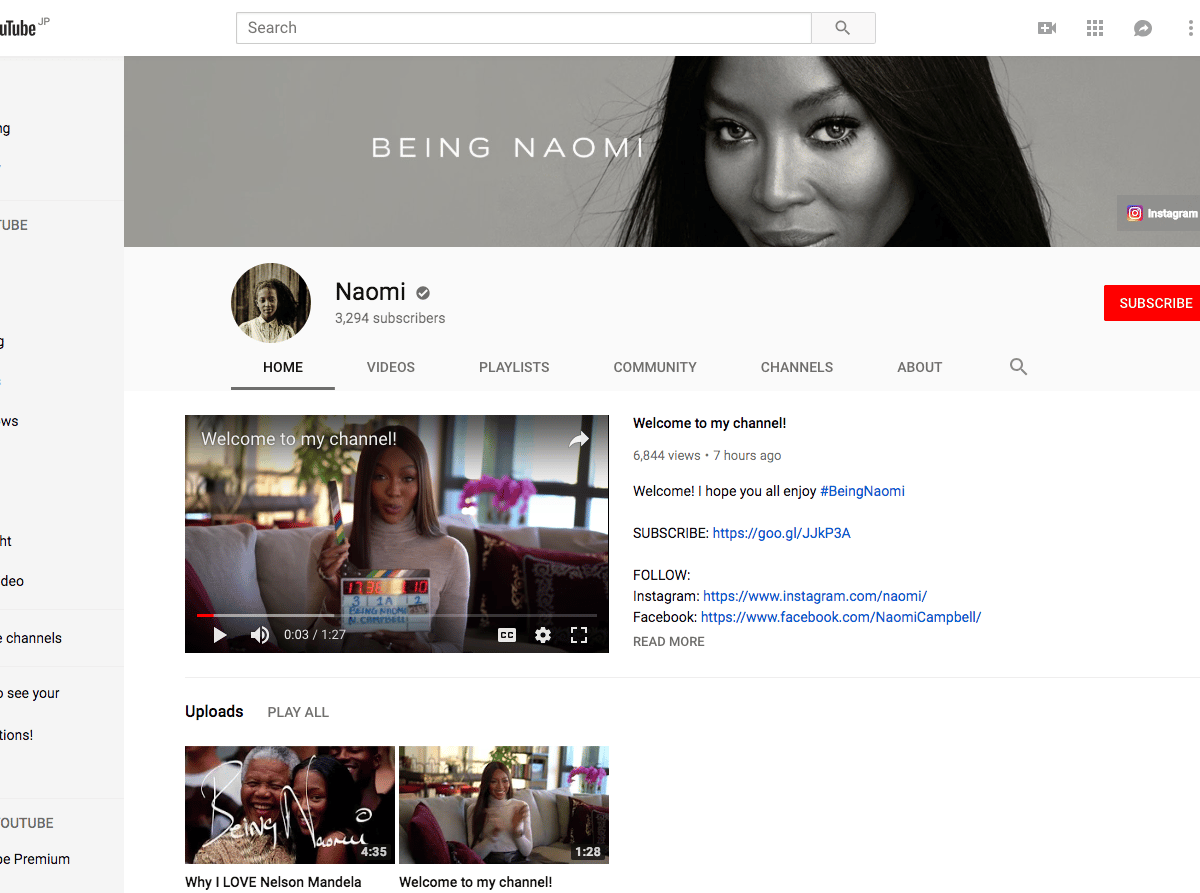1200x893 pixels.
Task: Mute the video with speaker icon
Action: 260,635
